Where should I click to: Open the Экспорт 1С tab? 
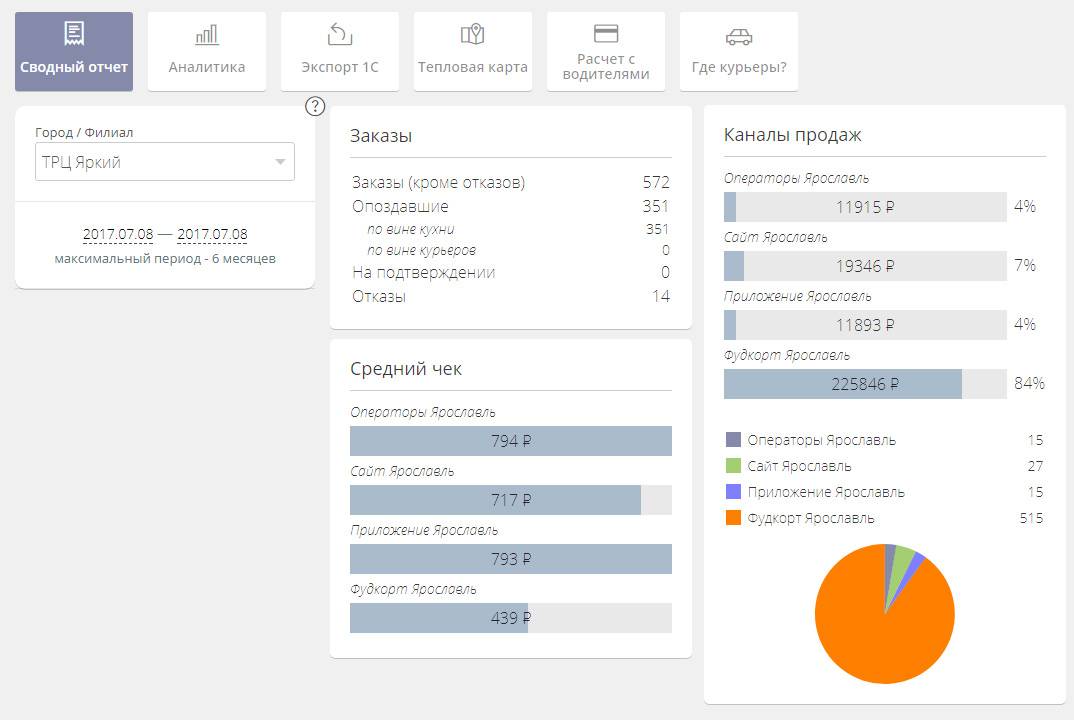pyautogui.click(x=340, y=51)
